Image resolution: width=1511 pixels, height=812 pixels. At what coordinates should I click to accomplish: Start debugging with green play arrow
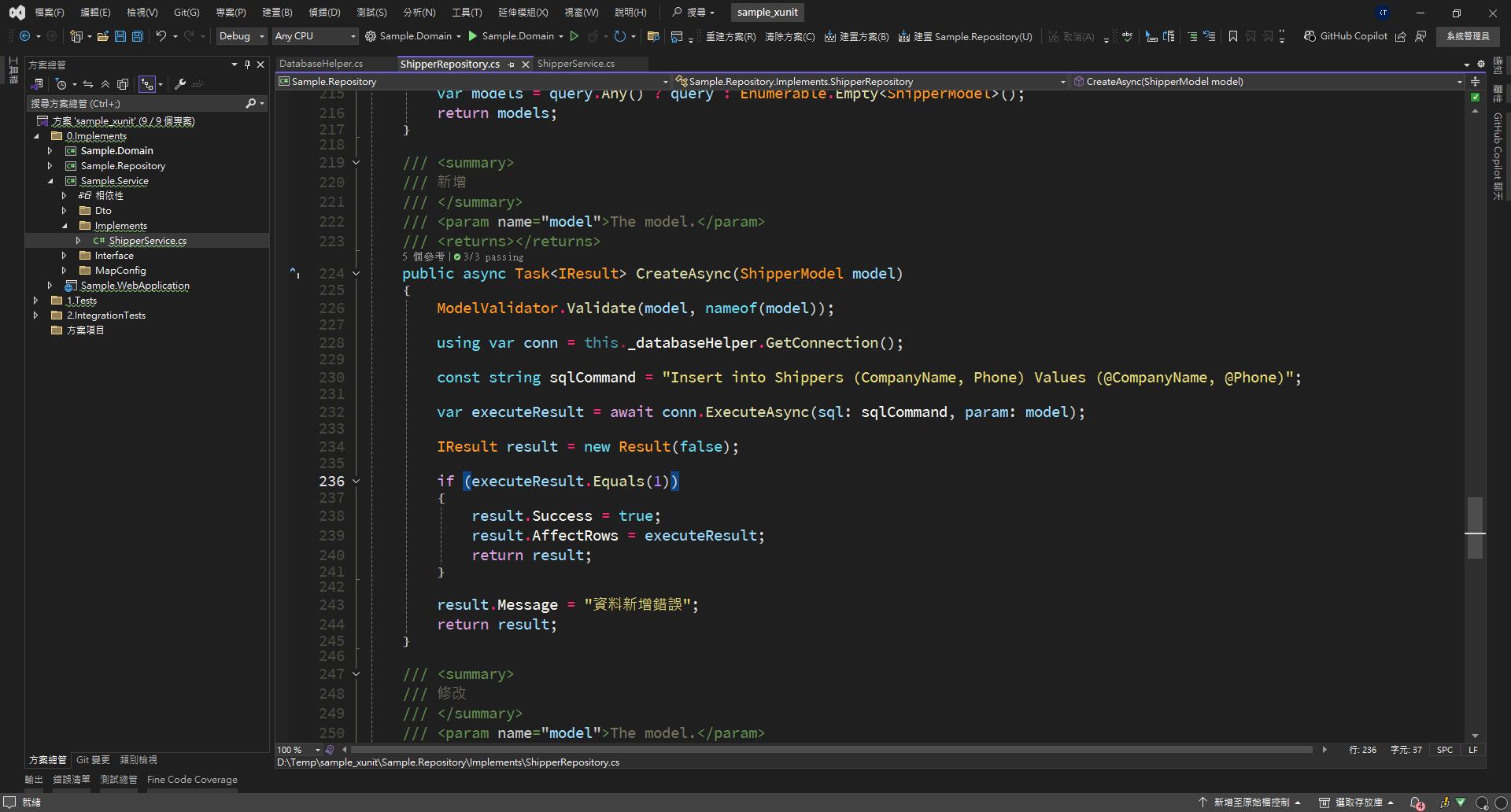[473, 36]
